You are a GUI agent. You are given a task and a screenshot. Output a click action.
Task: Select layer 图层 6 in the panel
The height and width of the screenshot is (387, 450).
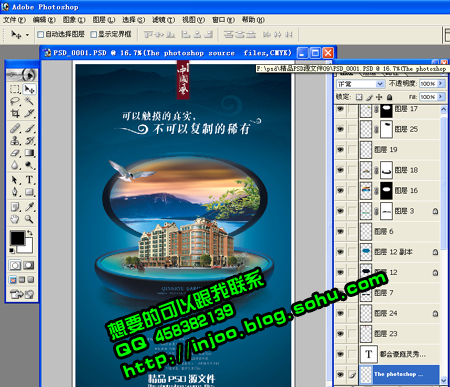pos(400,231)
